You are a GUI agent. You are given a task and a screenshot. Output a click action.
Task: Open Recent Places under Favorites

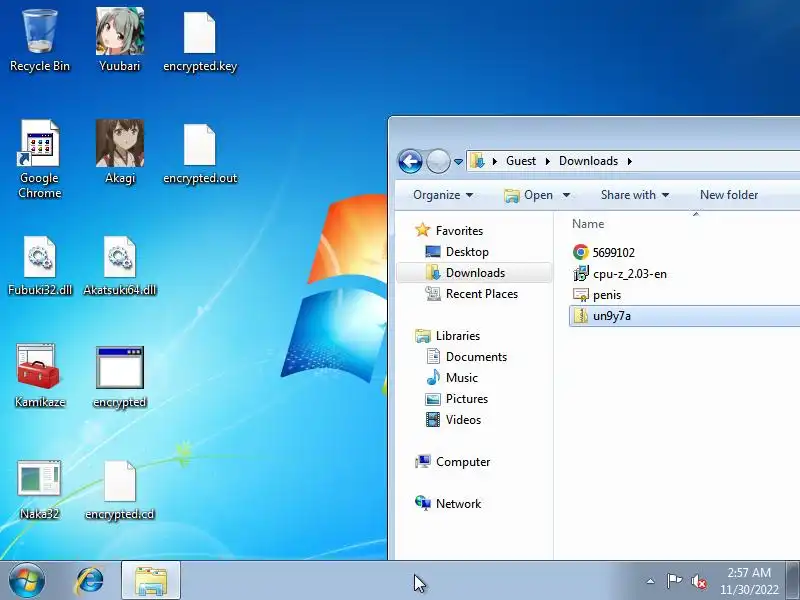click(x=471, y=294)
